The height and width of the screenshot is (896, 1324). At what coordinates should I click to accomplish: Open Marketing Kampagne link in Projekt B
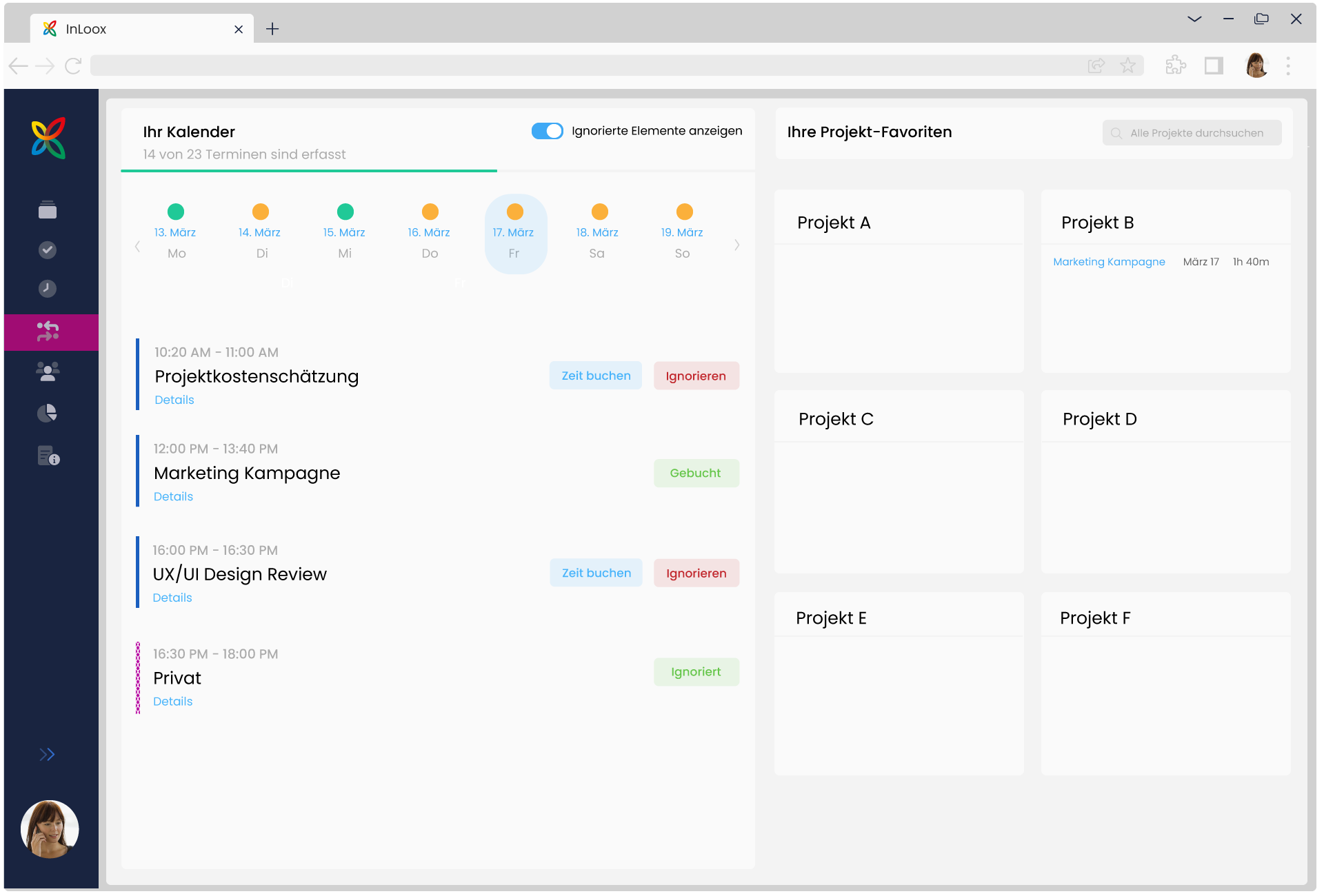point(1109,262)
